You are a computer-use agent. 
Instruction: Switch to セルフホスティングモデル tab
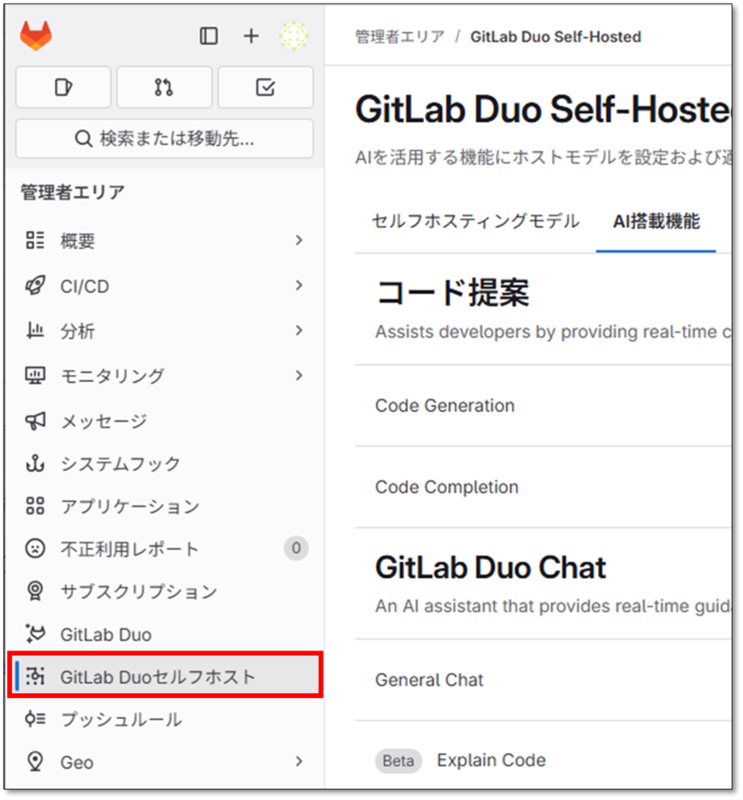pyautogui.click(x=476, y=221)
